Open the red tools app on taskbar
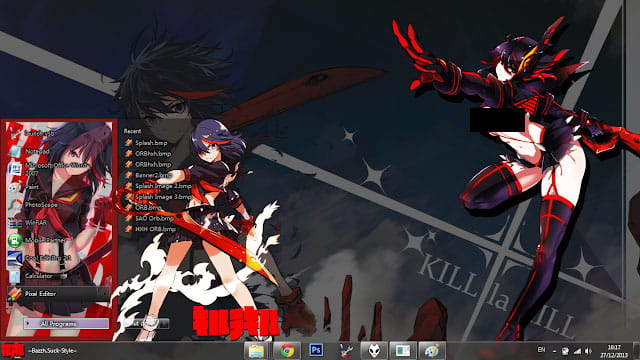Image resolution: width=640 pixels, height=360 pixels. (x=346, y=351)
